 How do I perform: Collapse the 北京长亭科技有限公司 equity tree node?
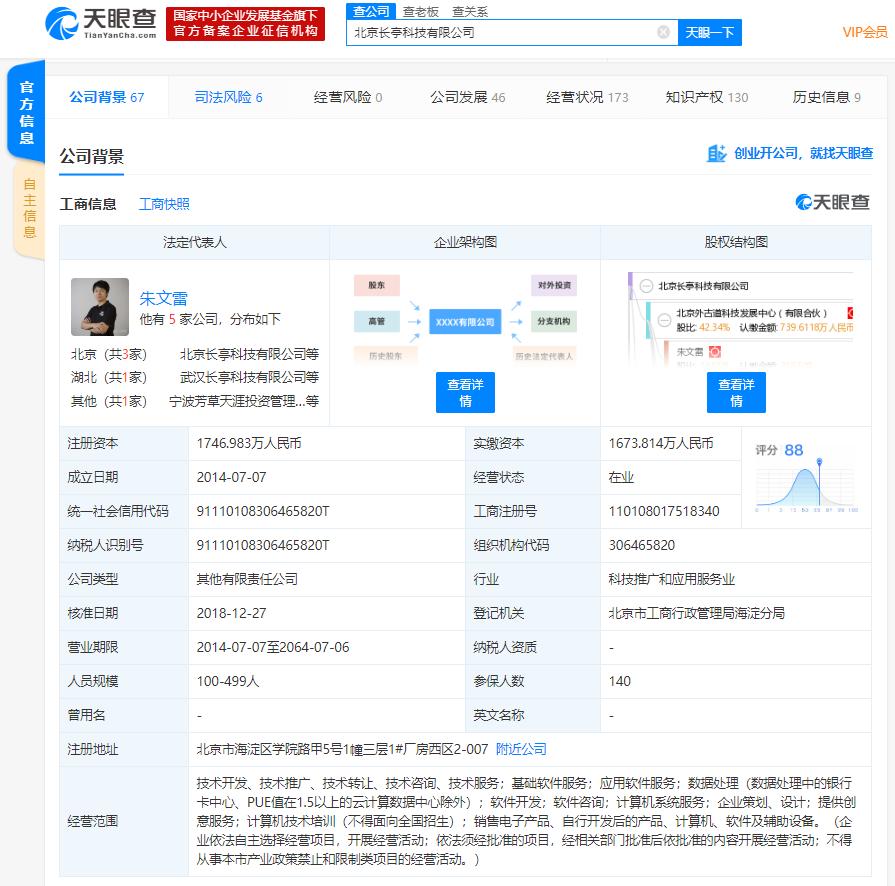(646, 286)
